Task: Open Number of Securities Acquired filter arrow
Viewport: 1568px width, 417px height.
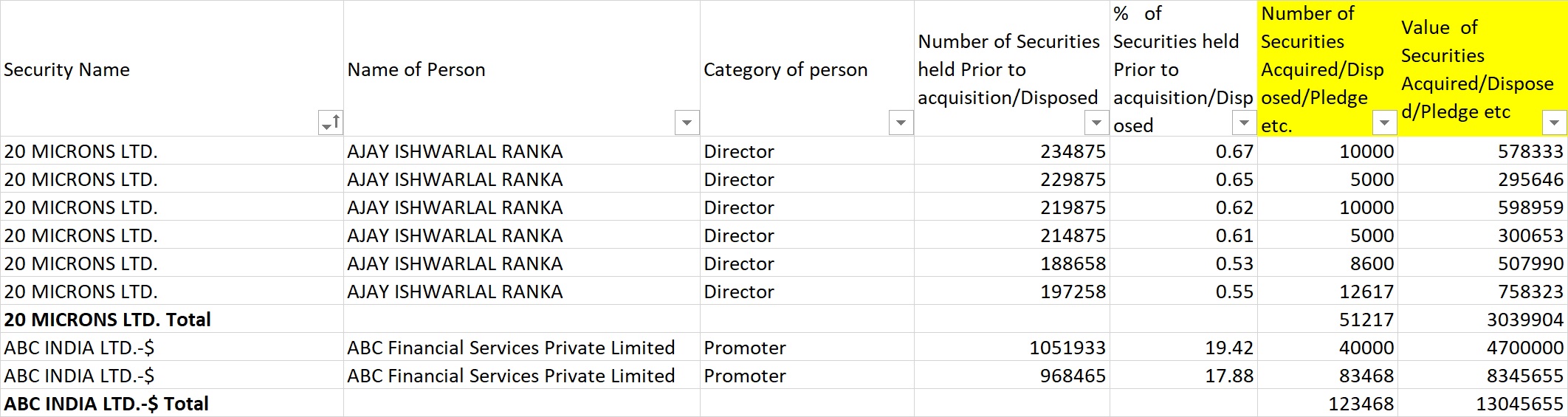Action: coord(1384,123)
